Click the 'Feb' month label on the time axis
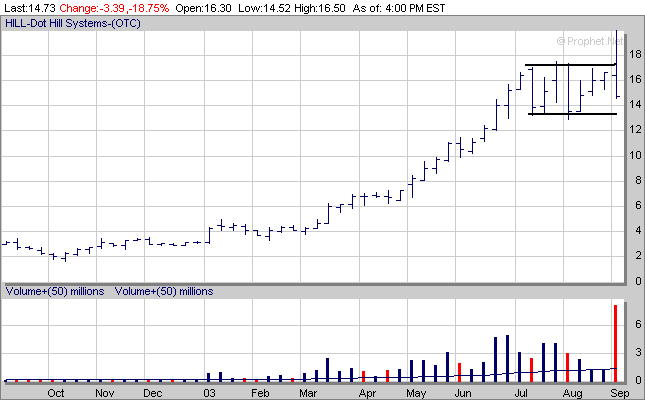This screenshot has width=645, height=400. click(x=260, y=393)
